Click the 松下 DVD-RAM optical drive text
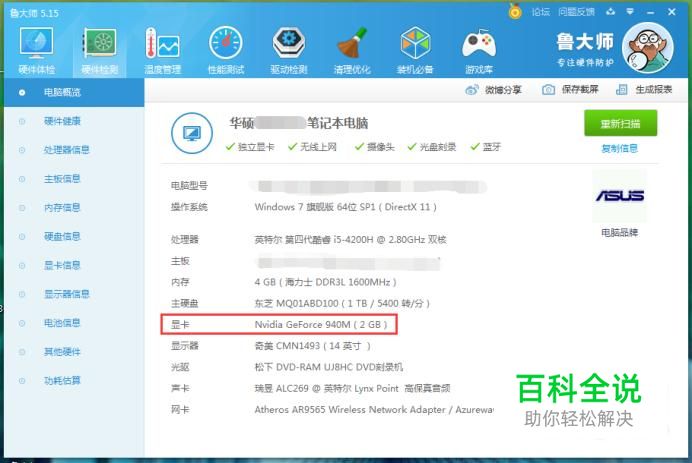This screenshot has width=692, height=463. 329,367
